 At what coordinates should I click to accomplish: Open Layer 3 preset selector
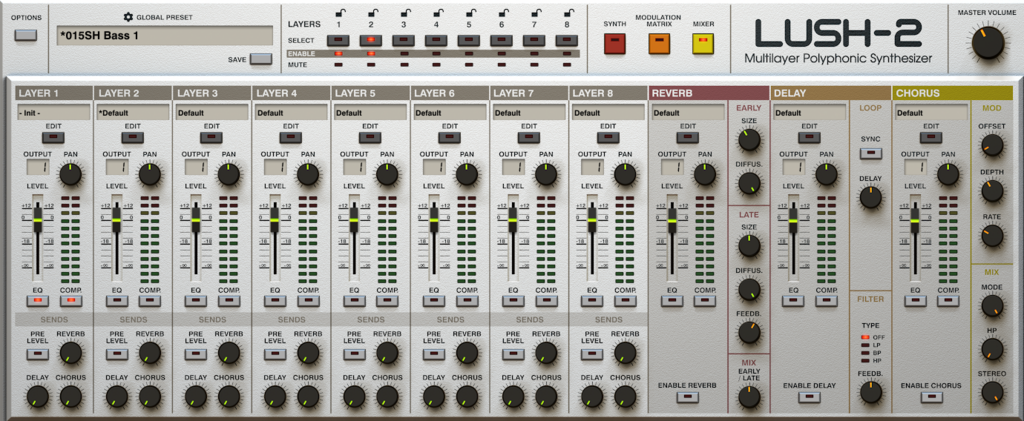pyautogui.click(x=212, y=112)
